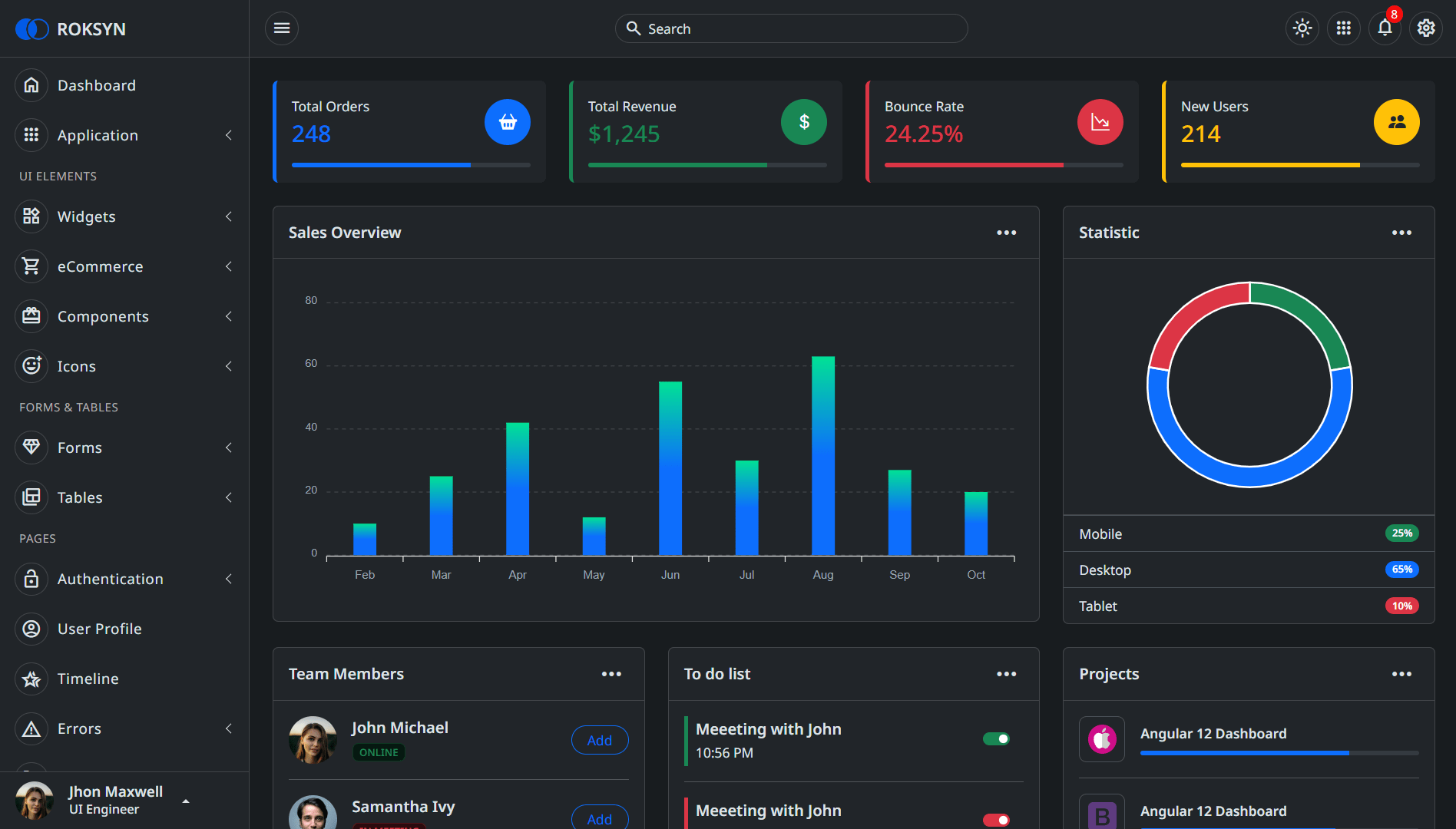Focus the Search input field

(x=791, y=28)
